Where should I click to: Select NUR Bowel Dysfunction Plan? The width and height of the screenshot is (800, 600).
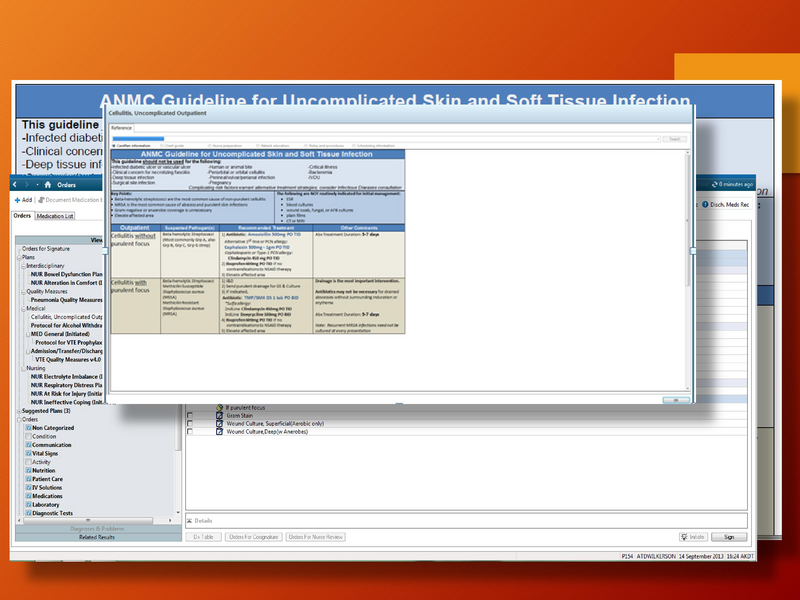coord(66,274)
